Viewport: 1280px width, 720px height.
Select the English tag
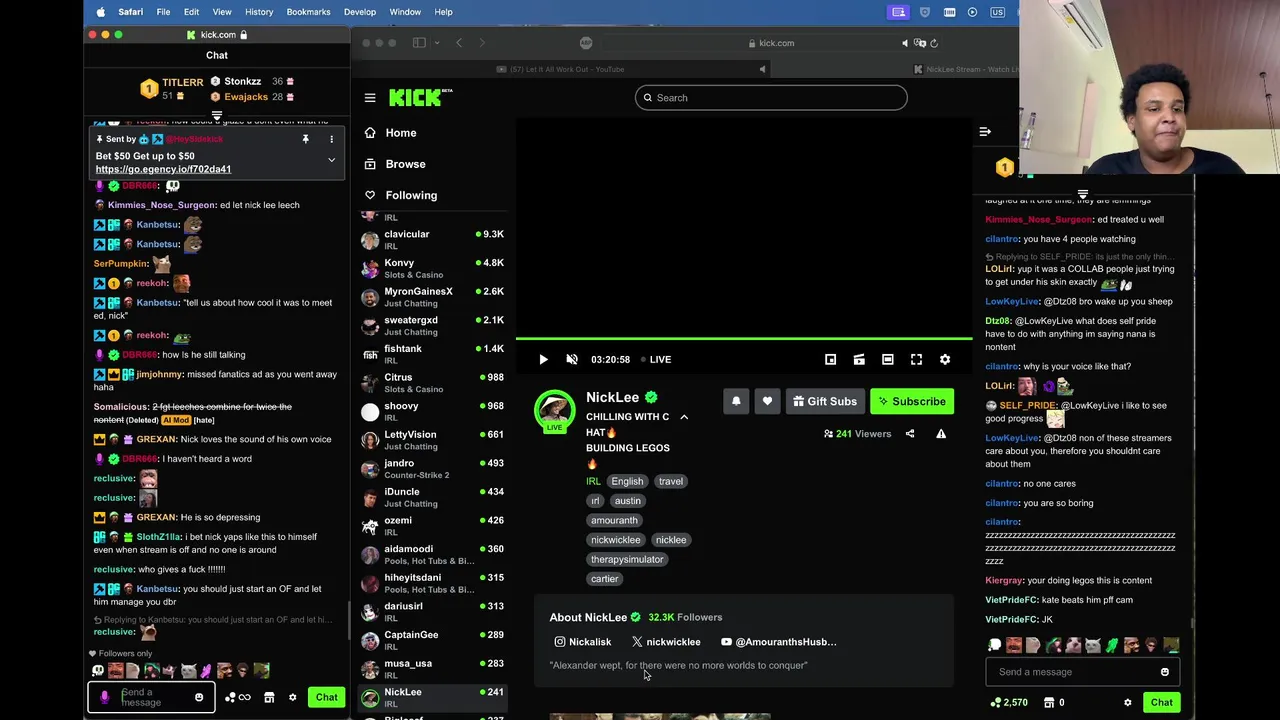pyautogui.click(x=627, y=481)
